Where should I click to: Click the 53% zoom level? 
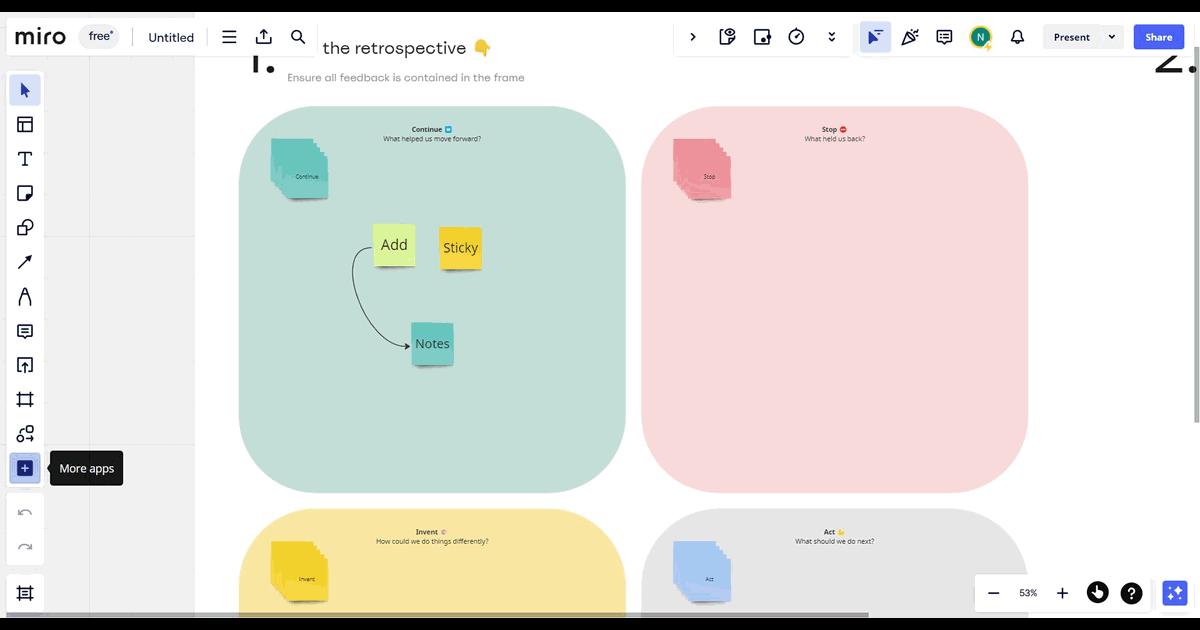(x=1028, y=593)
